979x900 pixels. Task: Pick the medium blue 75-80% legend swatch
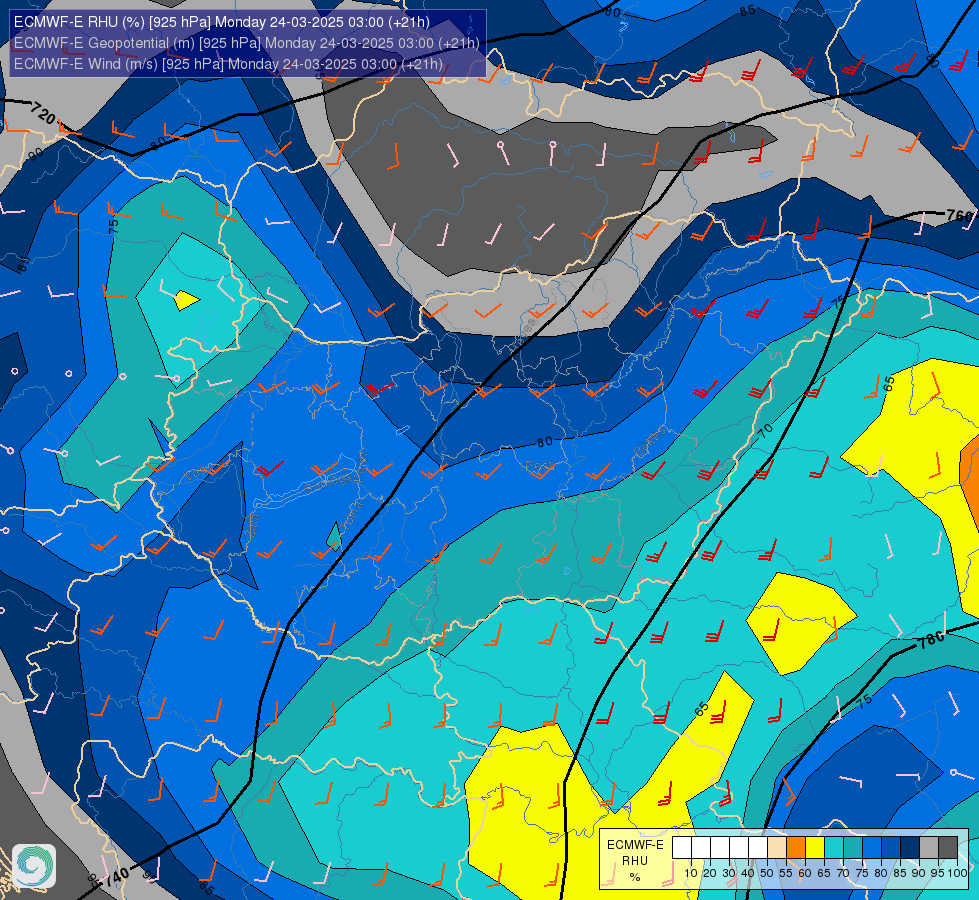click(872, 848)
